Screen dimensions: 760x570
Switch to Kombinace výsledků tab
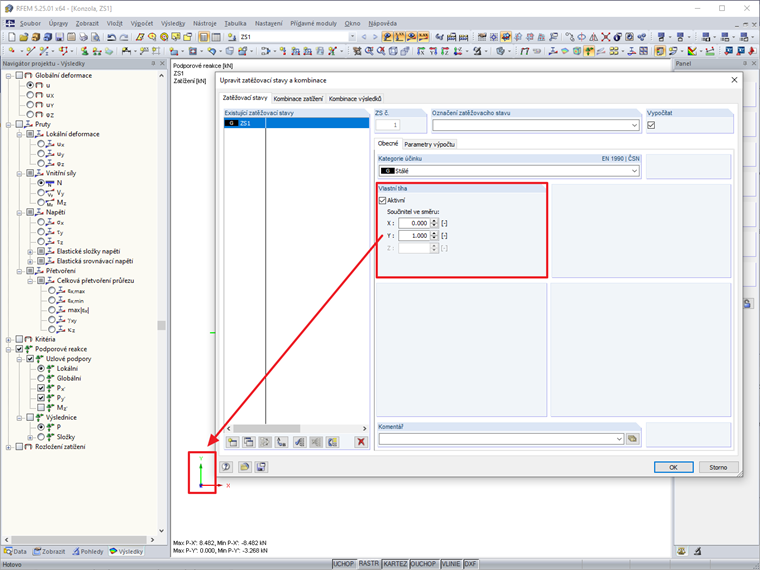[355, 98]
